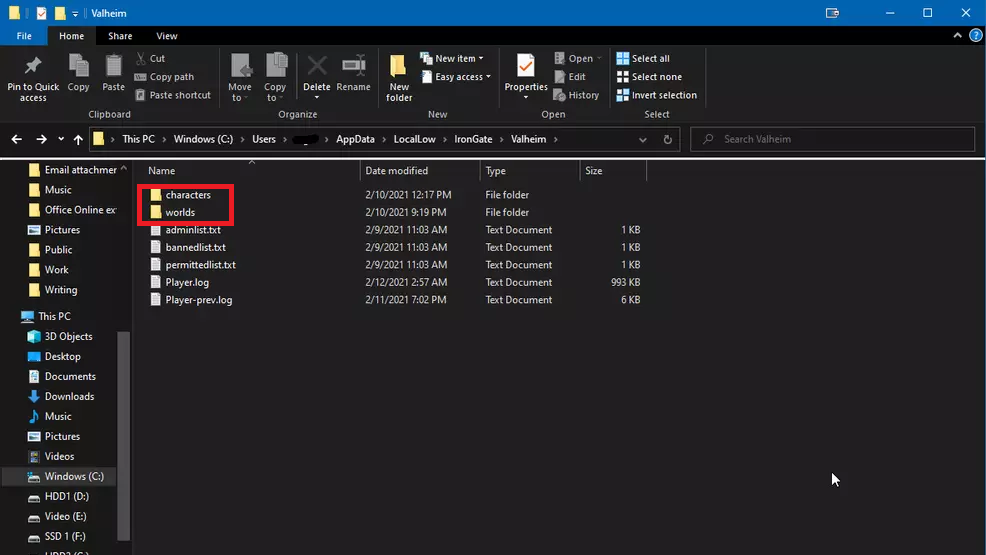Click the AppData breadcrumb

coord(355,139)
